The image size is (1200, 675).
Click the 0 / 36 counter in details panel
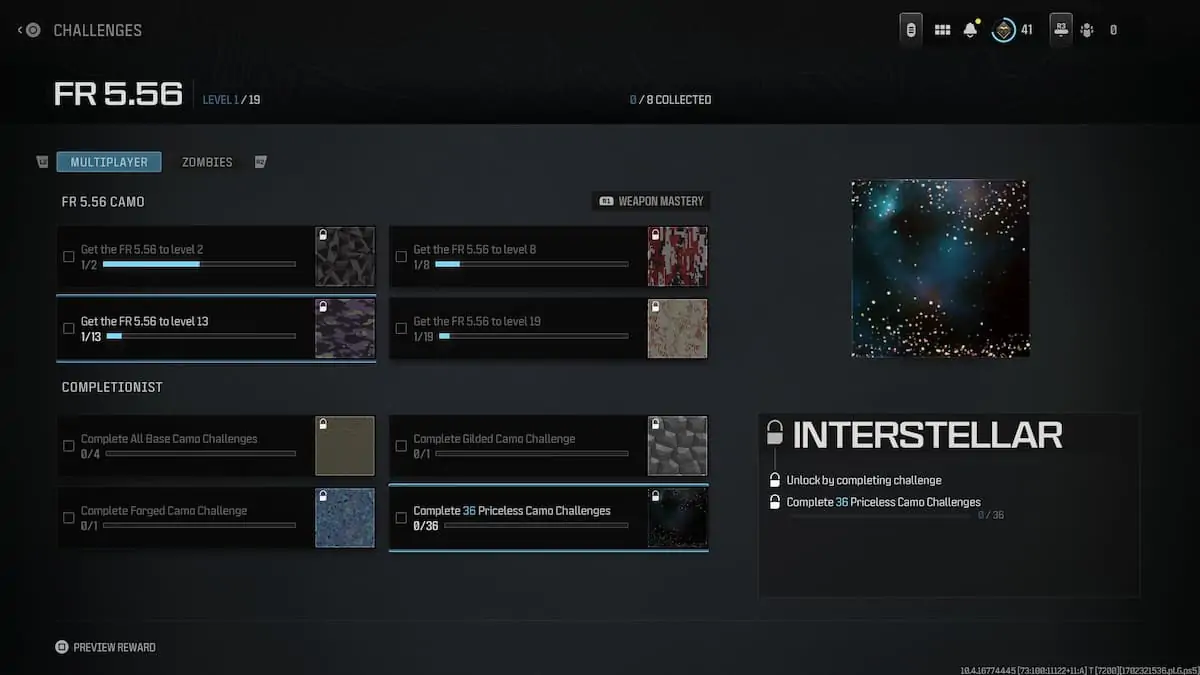[x=990, y=515]
